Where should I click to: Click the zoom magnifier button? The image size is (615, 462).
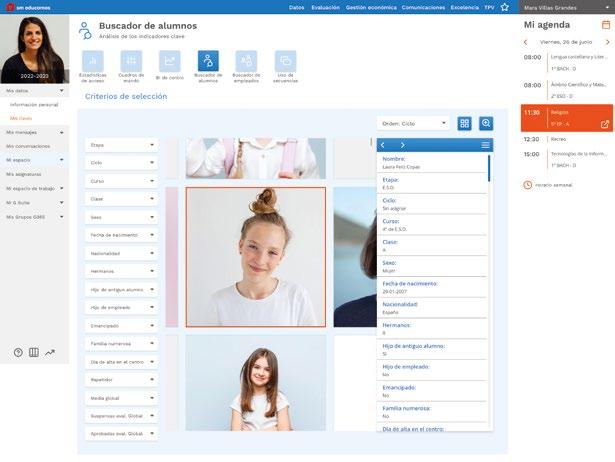pyautogui.click(x=486, y=124)
